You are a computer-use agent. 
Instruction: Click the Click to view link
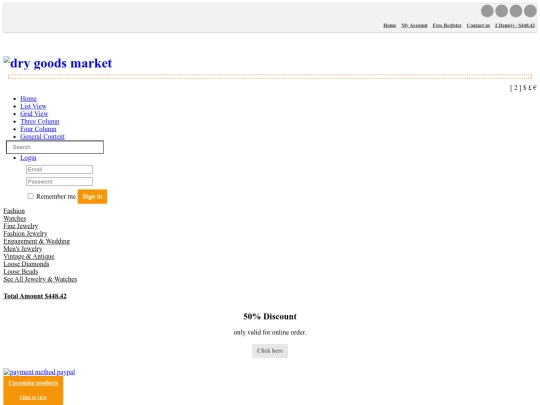pos(33,397)
